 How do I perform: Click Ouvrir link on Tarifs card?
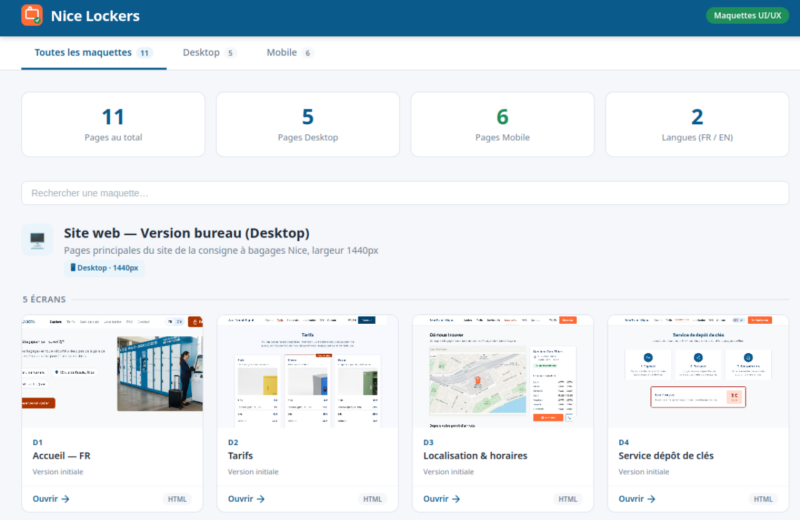point(246,499)
